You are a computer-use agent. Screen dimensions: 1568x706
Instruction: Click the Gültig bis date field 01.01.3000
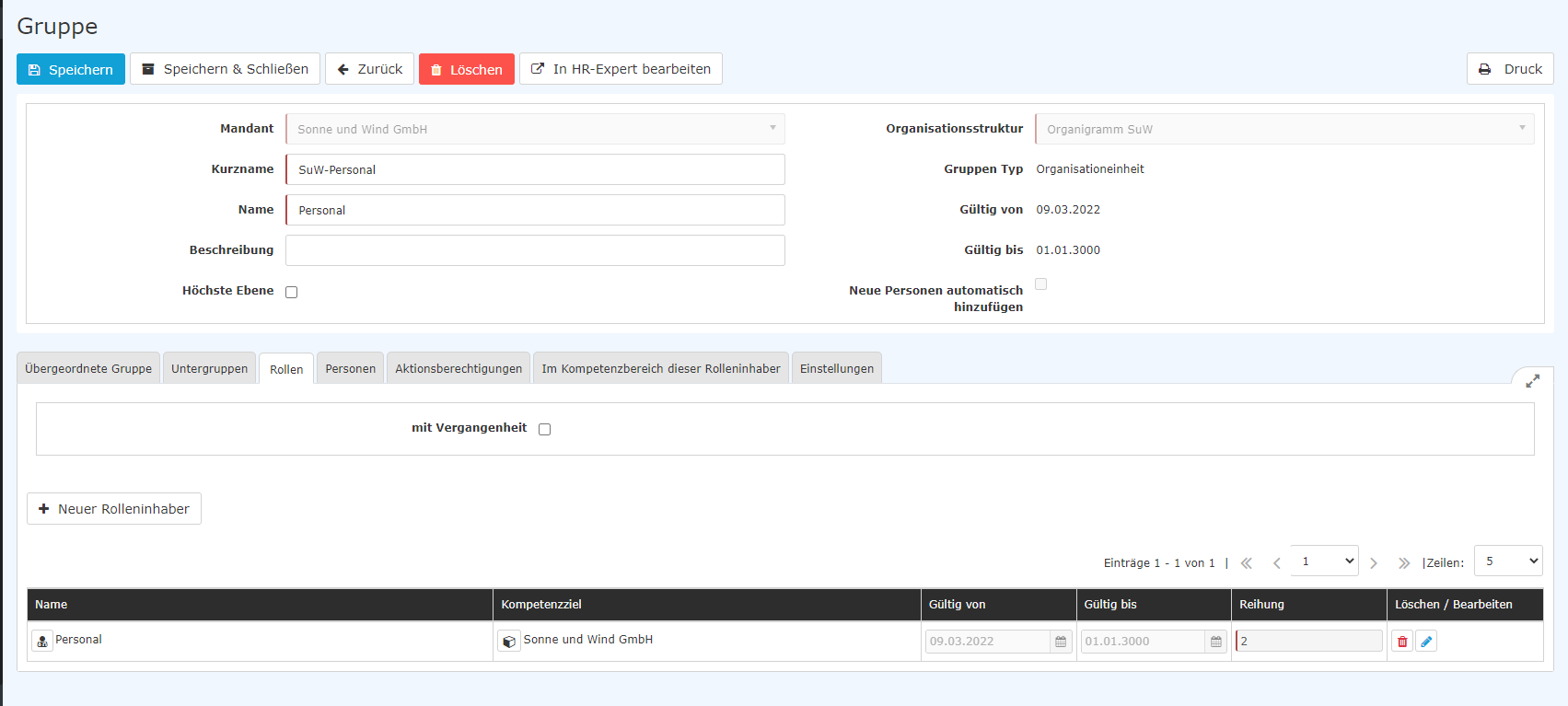point(1144,642)
